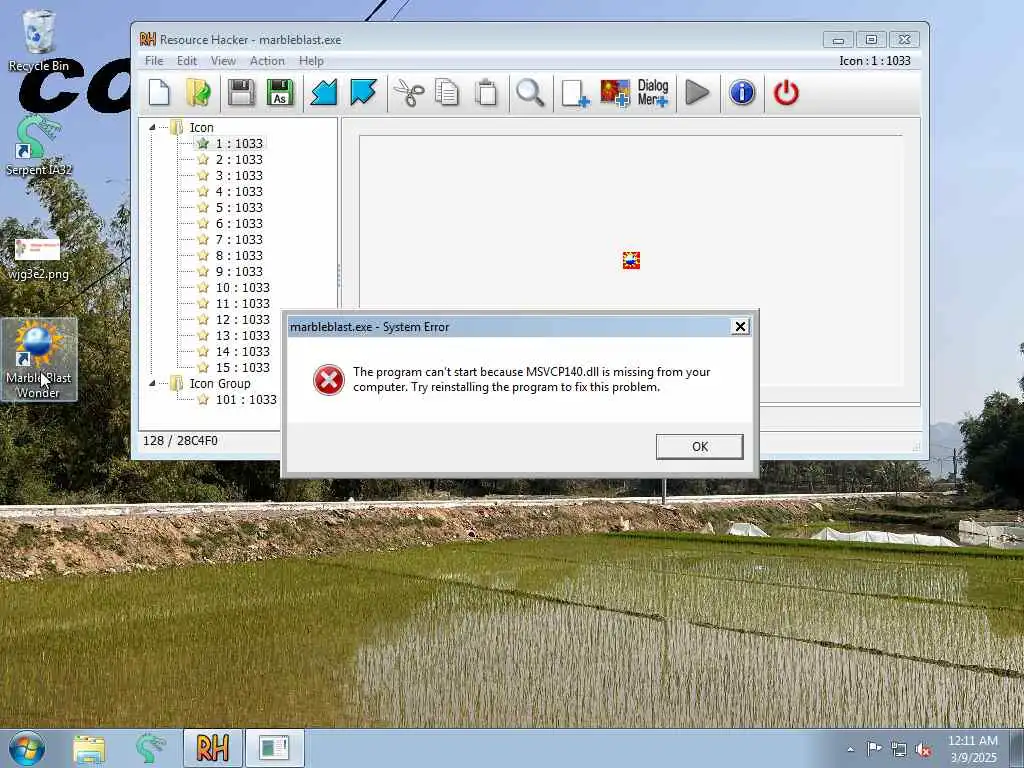Select icon resource 14 : 1033
Screen dimensions: 1024x768
point(242,351)
